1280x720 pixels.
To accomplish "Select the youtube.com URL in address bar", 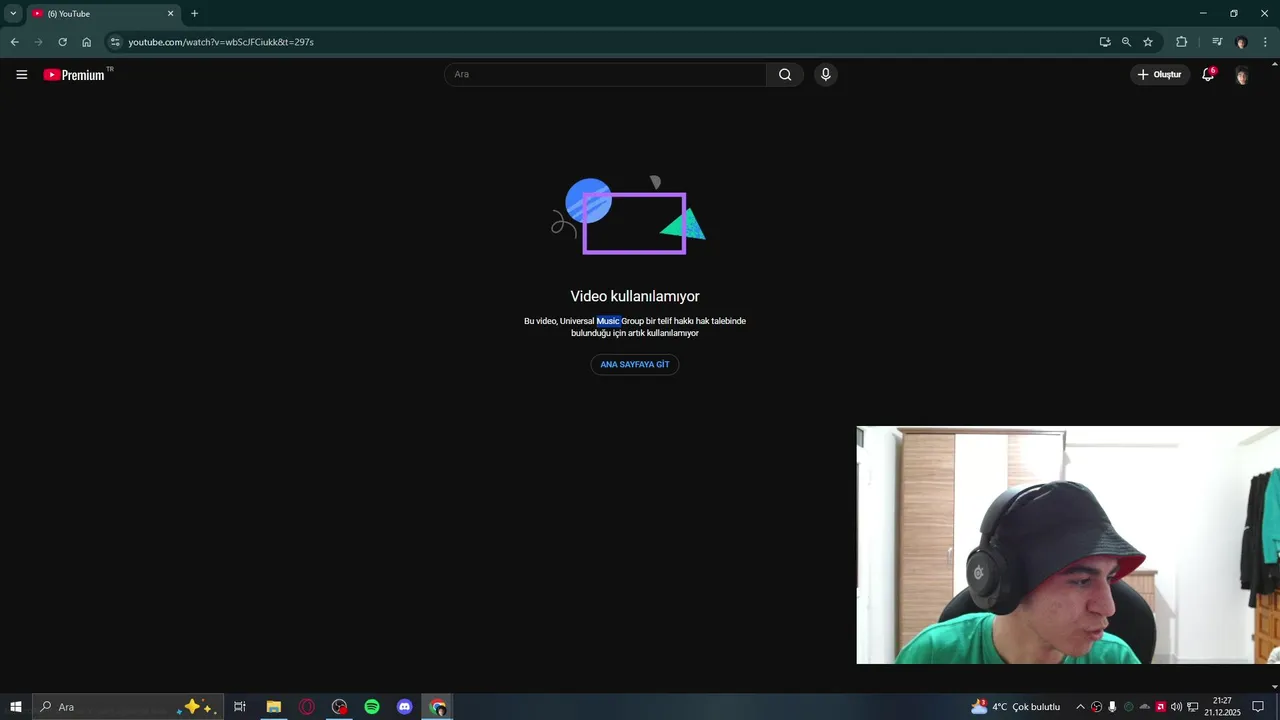I will point(221,42).
